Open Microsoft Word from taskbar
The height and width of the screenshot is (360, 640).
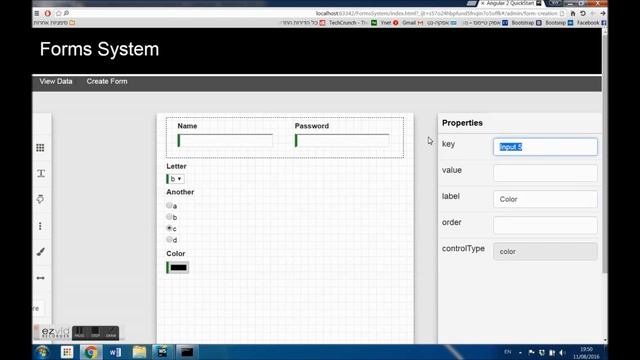coord(115,352)
